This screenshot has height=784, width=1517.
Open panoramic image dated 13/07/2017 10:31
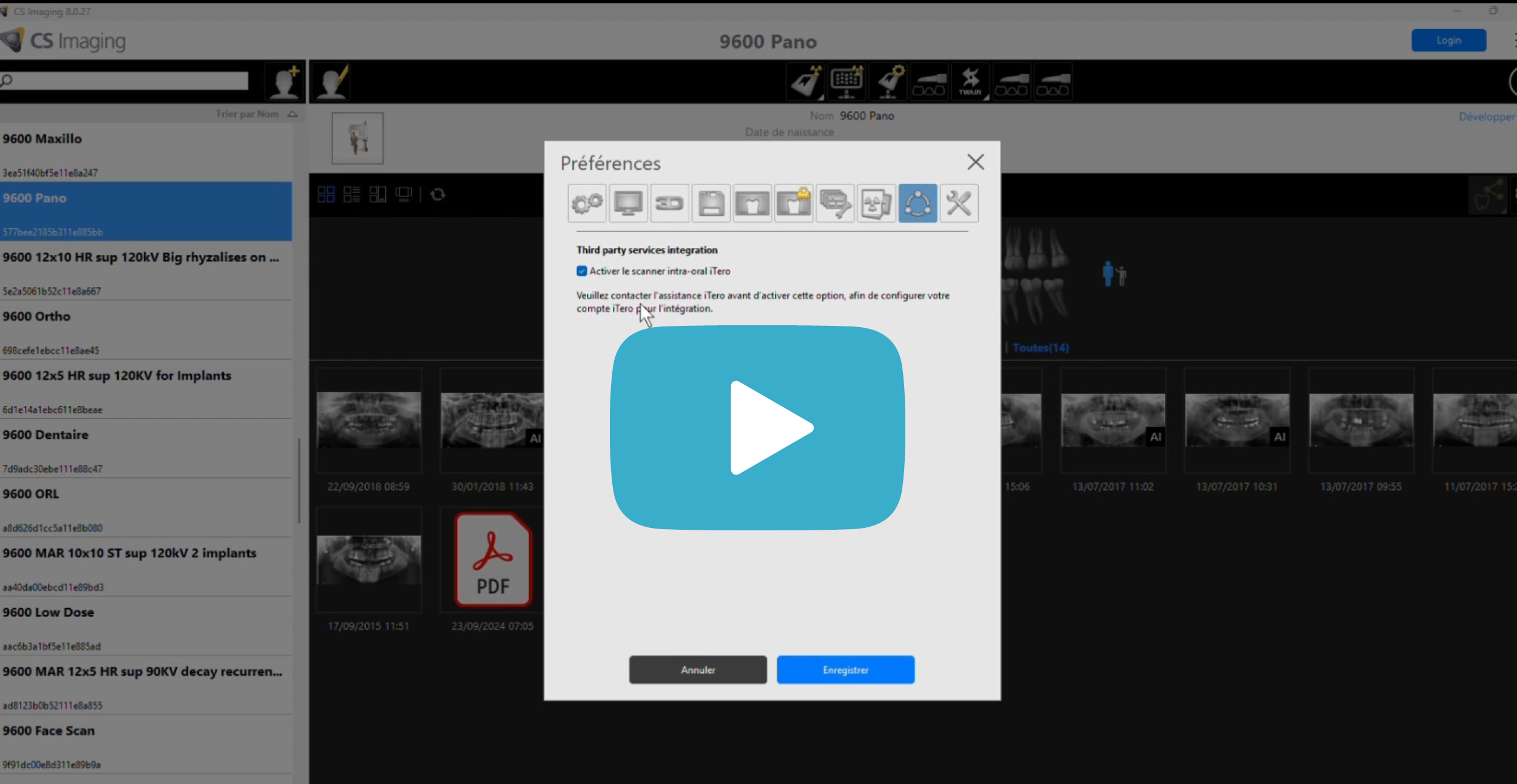[x=1237, y=420]
